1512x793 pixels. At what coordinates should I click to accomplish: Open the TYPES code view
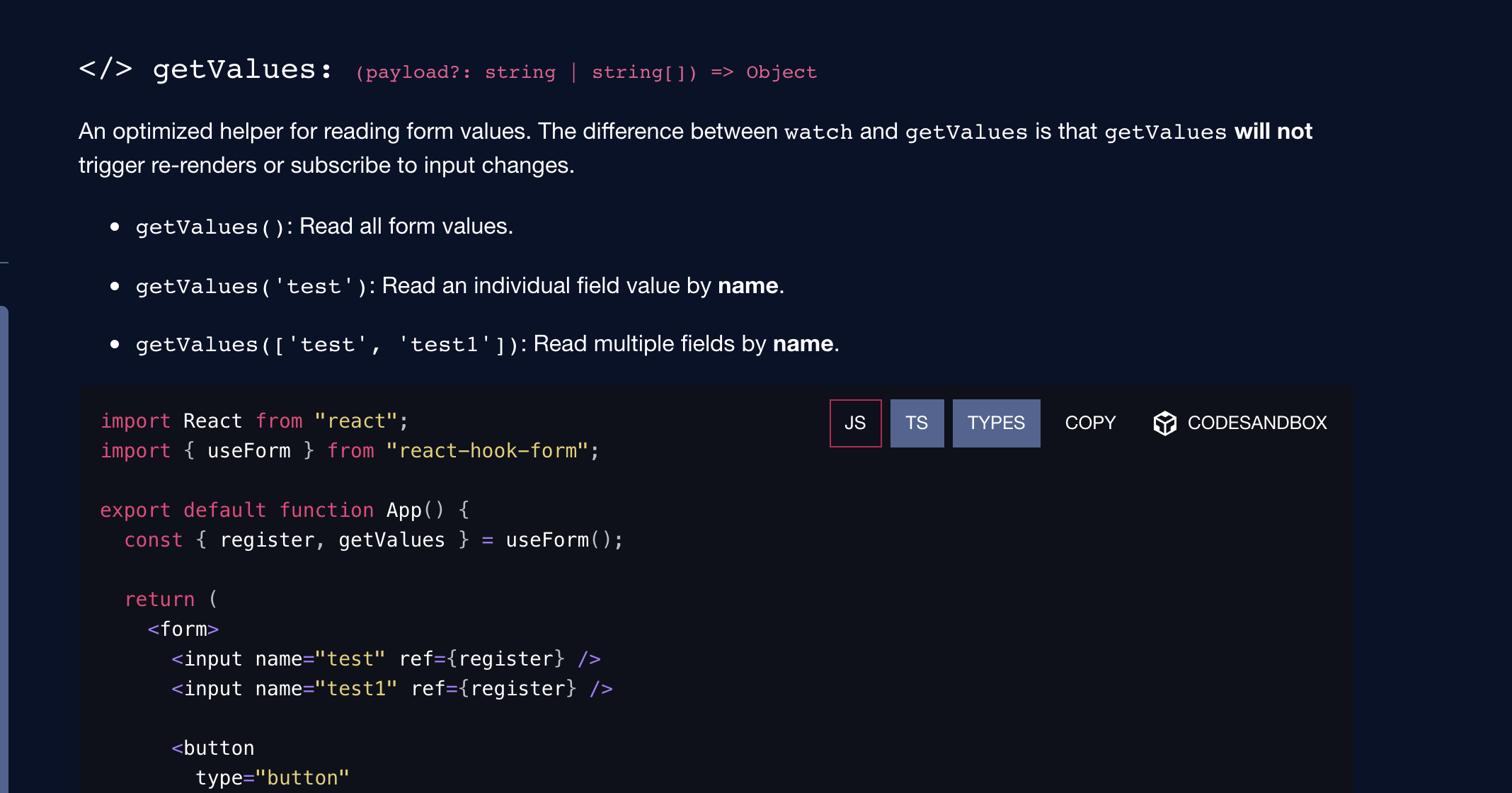[996, 423]
